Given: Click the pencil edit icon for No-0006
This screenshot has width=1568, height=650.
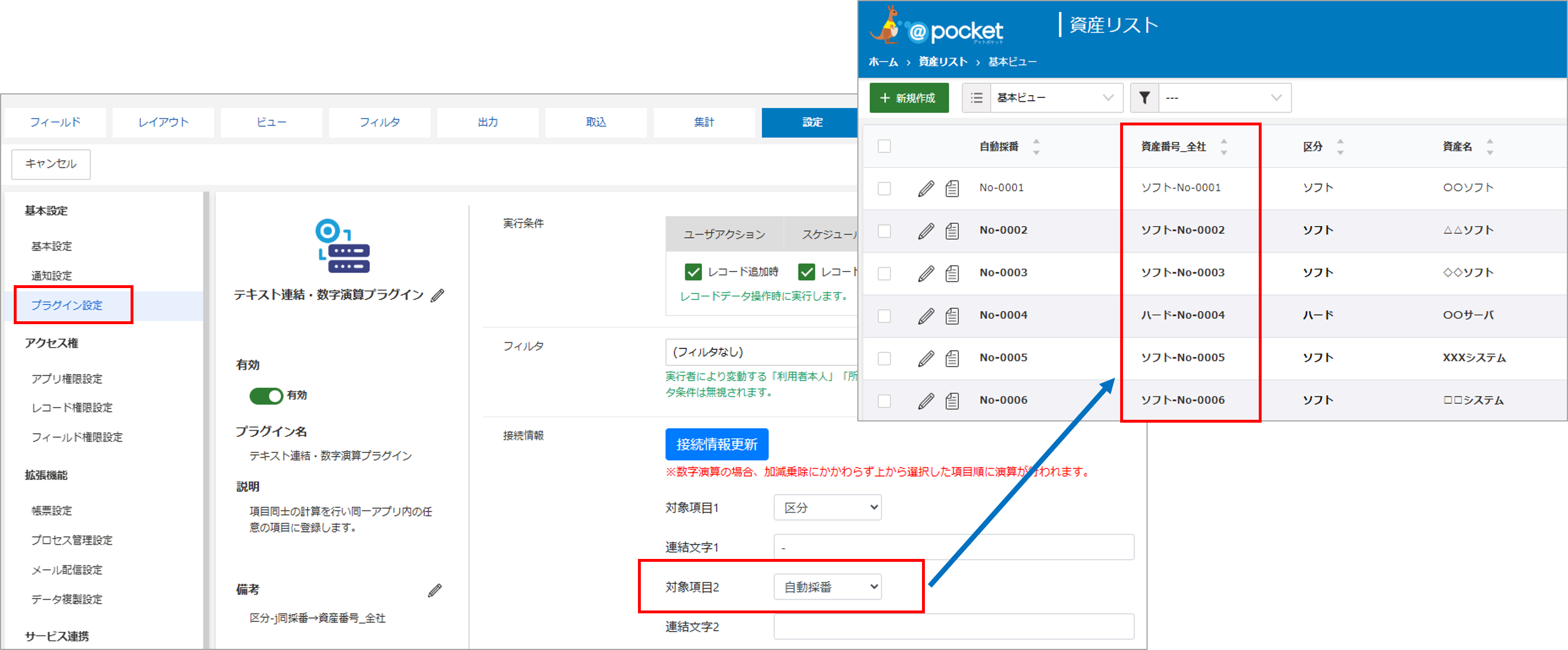Looking at the screenshot, I should 926,401.
